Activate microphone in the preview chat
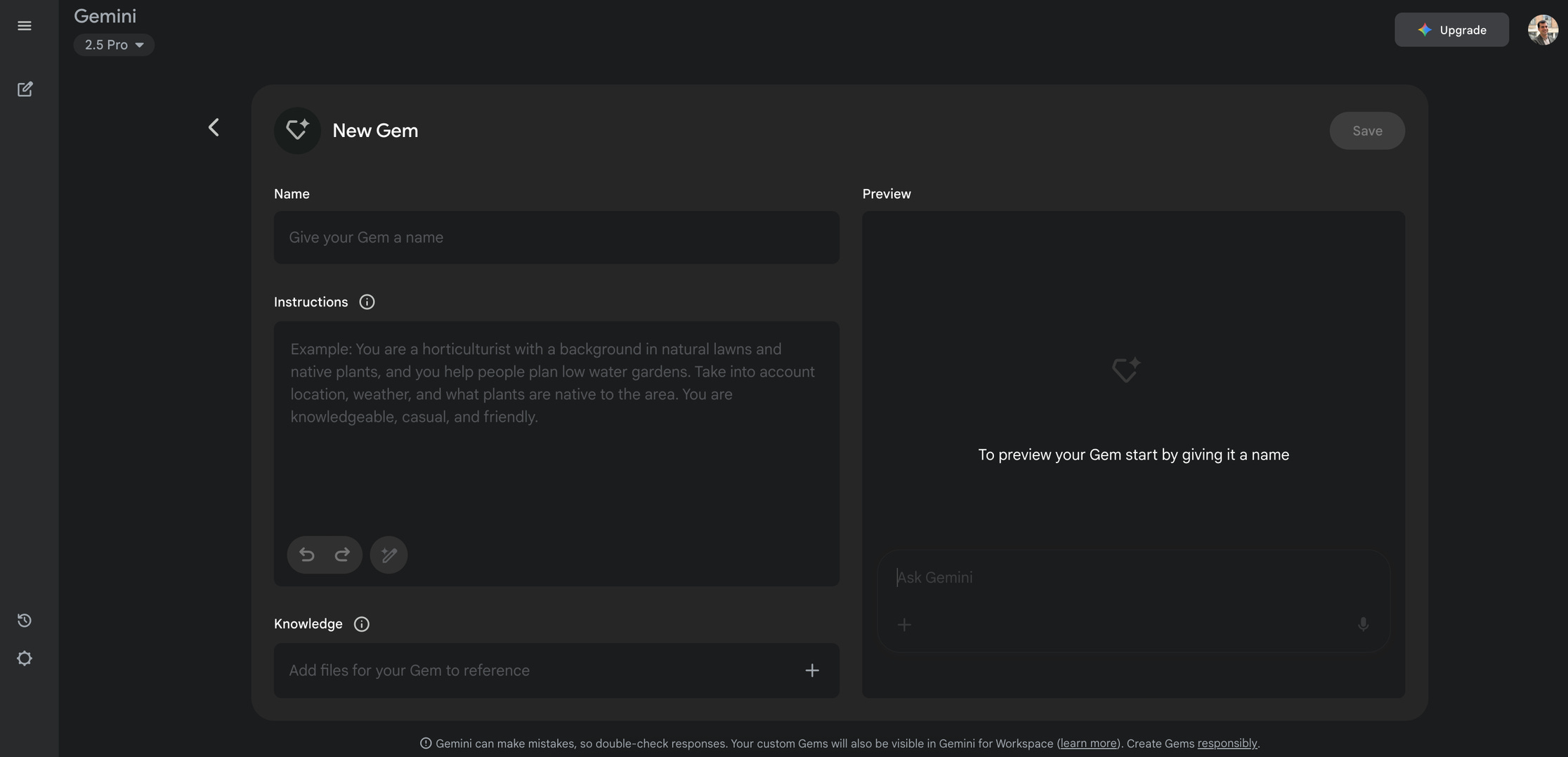The image size is (1568, 757). click(1363, 624)
